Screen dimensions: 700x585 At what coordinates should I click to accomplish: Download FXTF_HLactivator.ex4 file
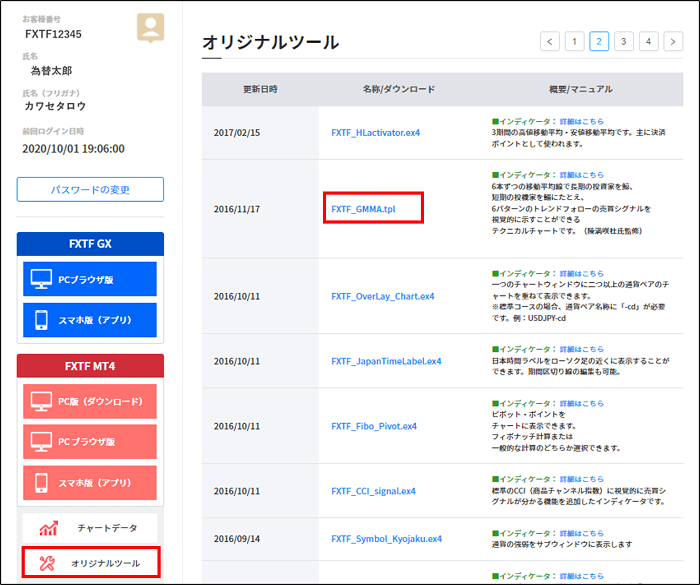coord(376,132)
